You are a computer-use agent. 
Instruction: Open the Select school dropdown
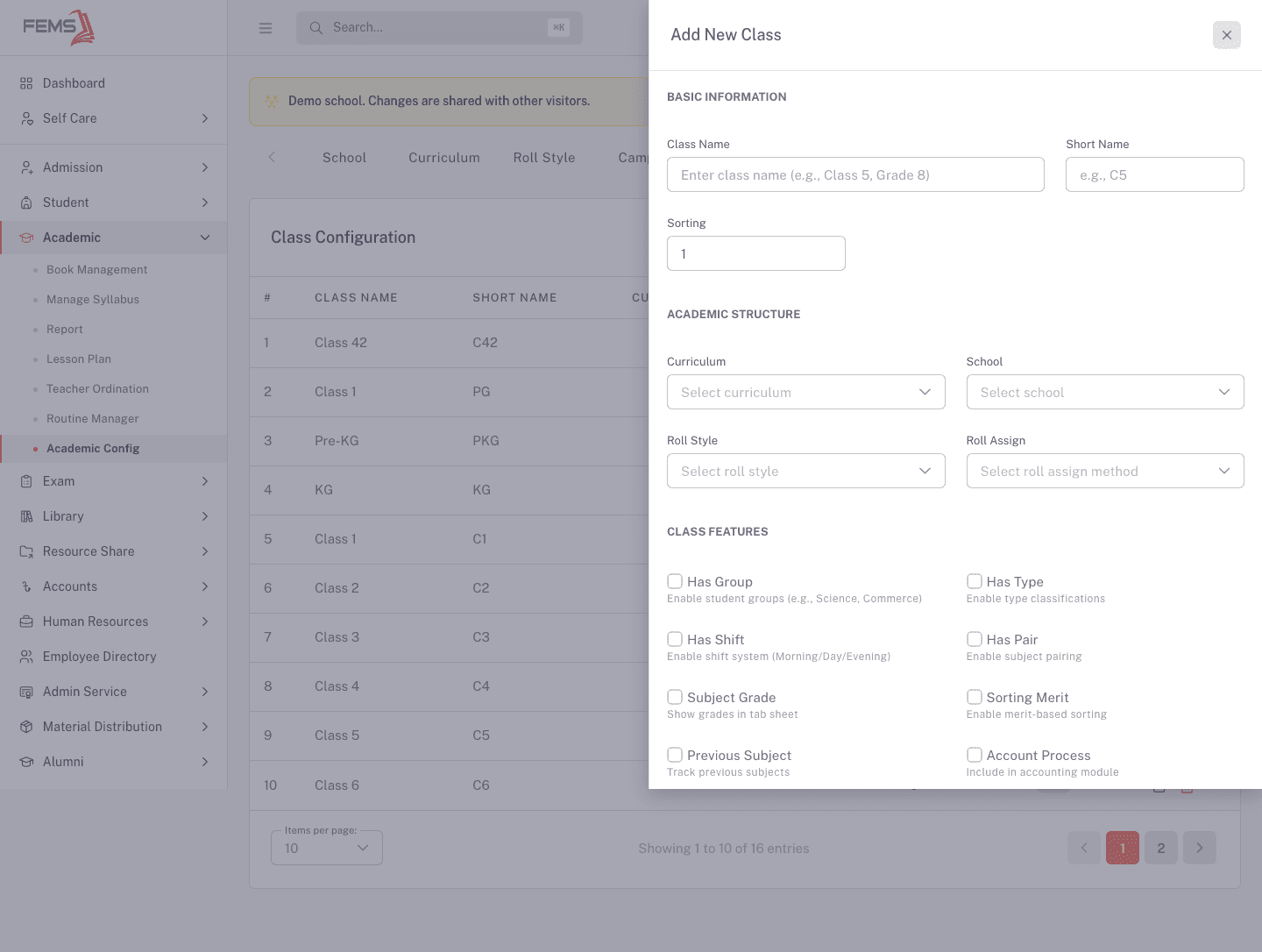tap(1105, 392)
